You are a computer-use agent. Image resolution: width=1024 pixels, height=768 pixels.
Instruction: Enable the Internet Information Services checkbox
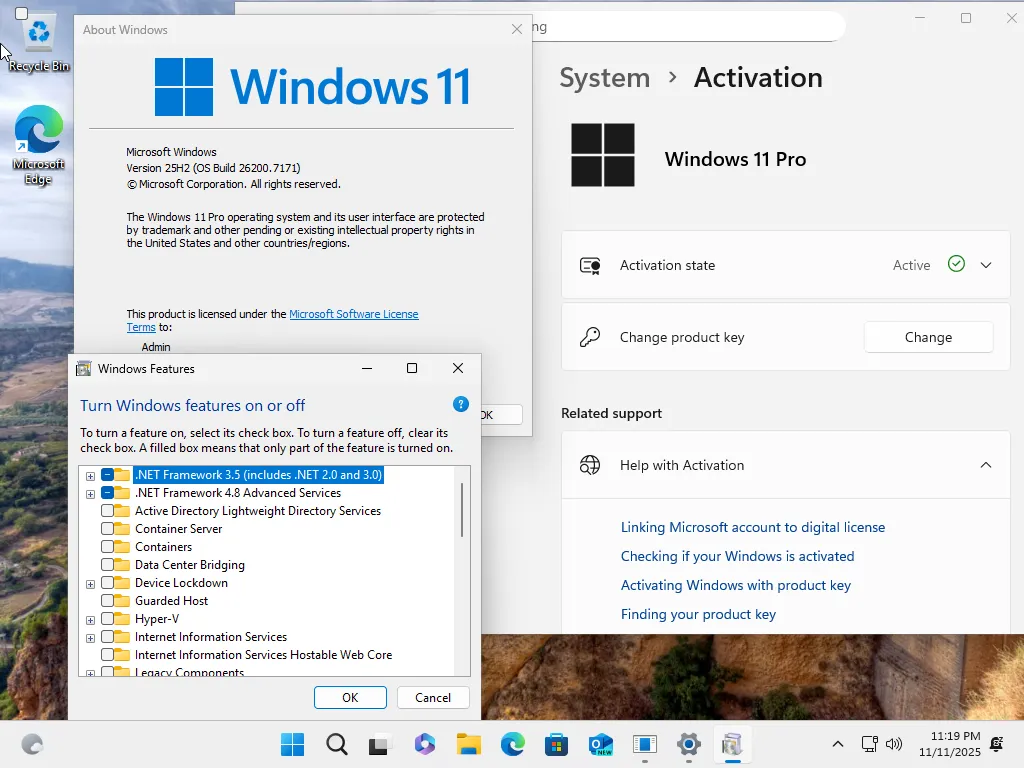pyautogui.click(x=107, y=636)
